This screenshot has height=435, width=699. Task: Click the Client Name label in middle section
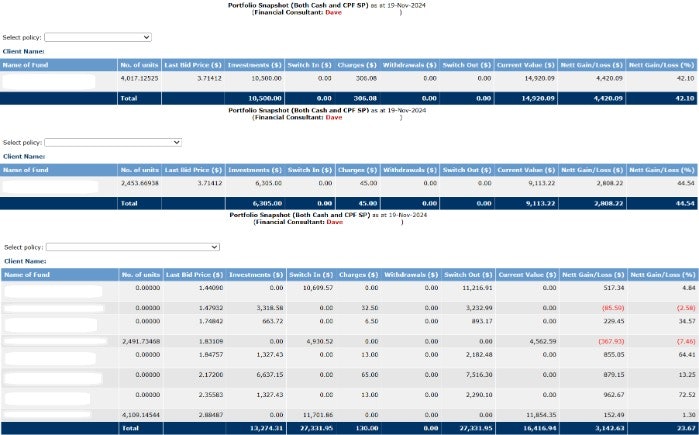pos(24,156)
